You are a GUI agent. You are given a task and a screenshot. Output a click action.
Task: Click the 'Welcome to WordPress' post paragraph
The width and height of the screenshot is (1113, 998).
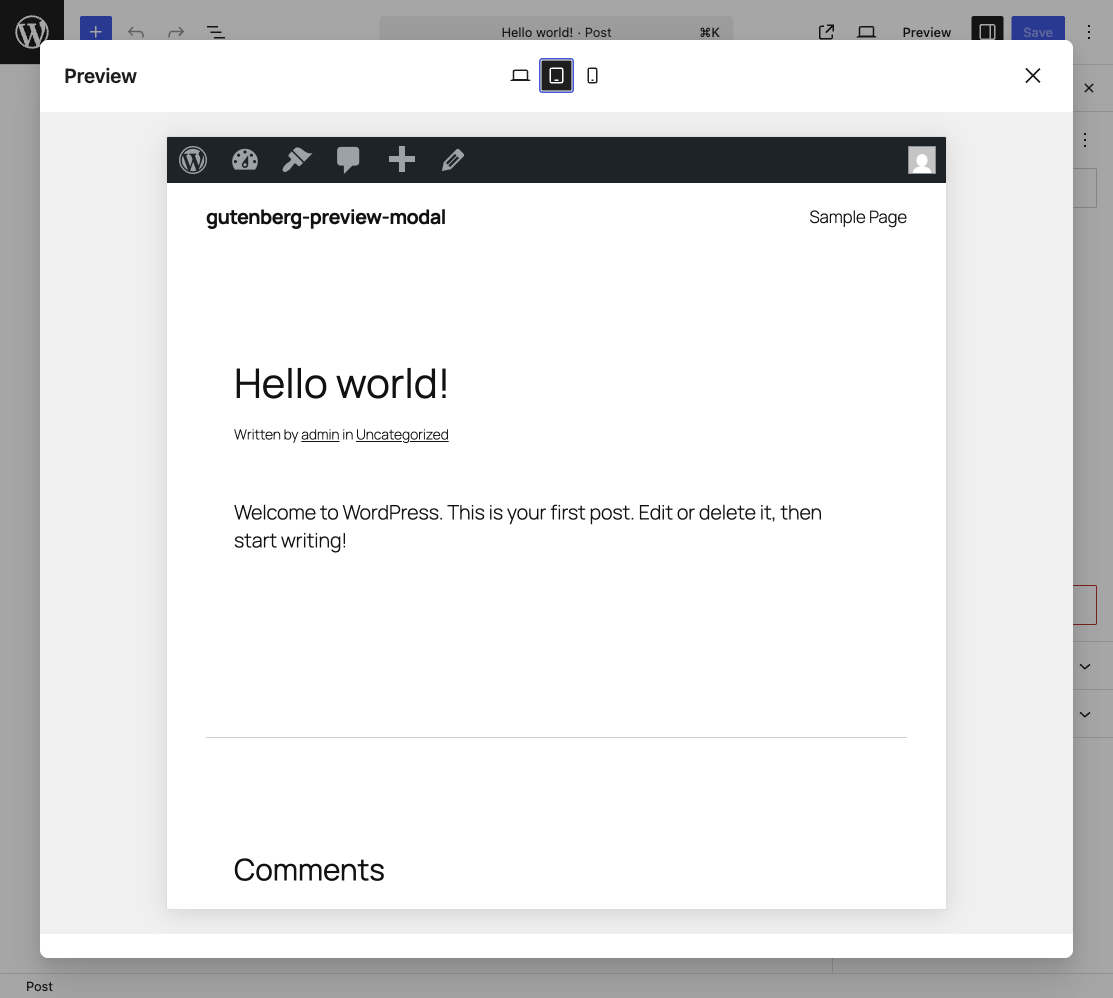point(527,527)
